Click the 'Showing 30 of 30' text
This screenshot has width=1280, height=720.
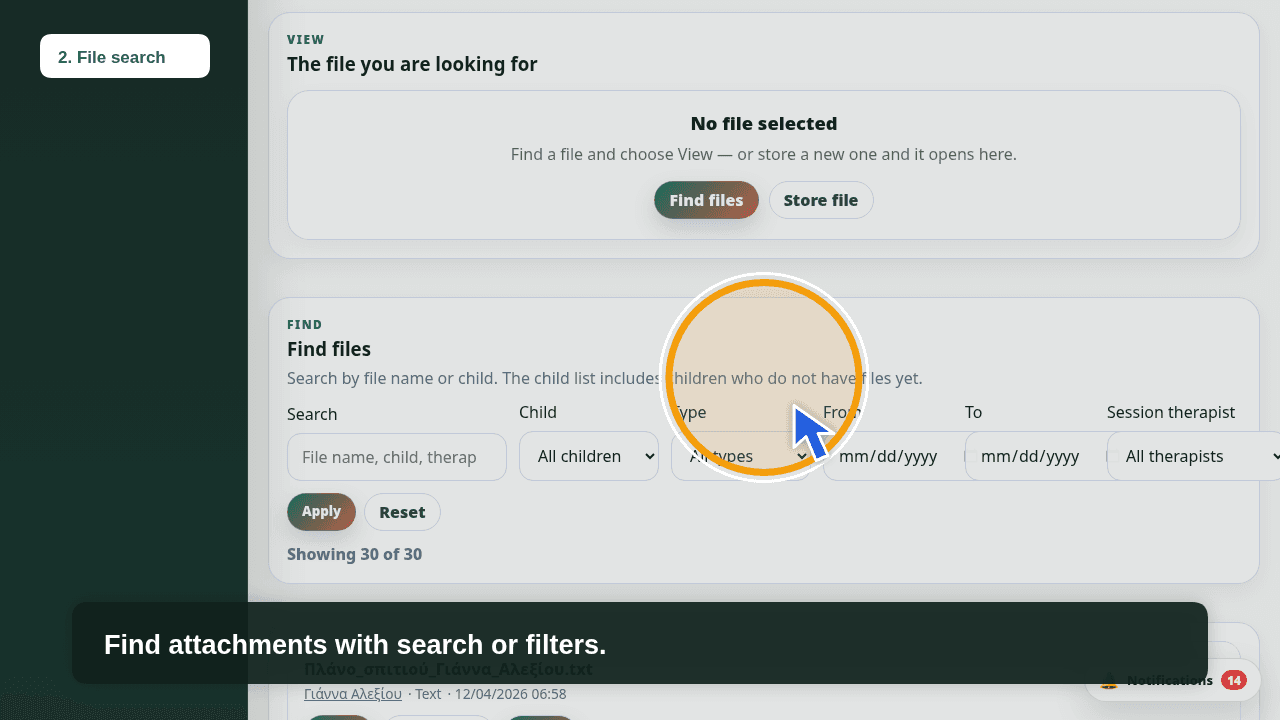(x=355, y=554)
